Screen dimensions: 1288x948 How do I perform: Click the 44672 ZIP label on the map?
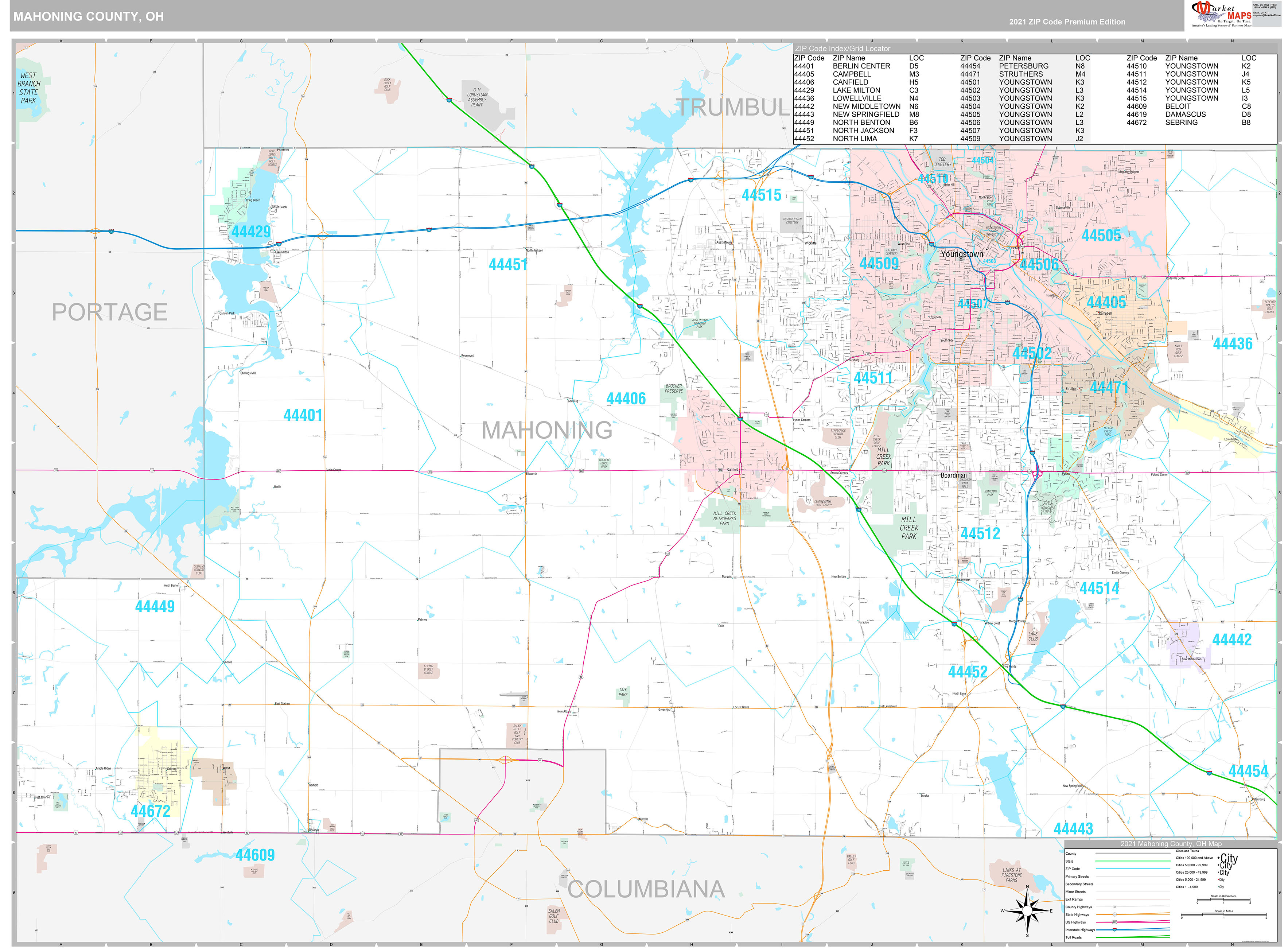pos(150,811)
